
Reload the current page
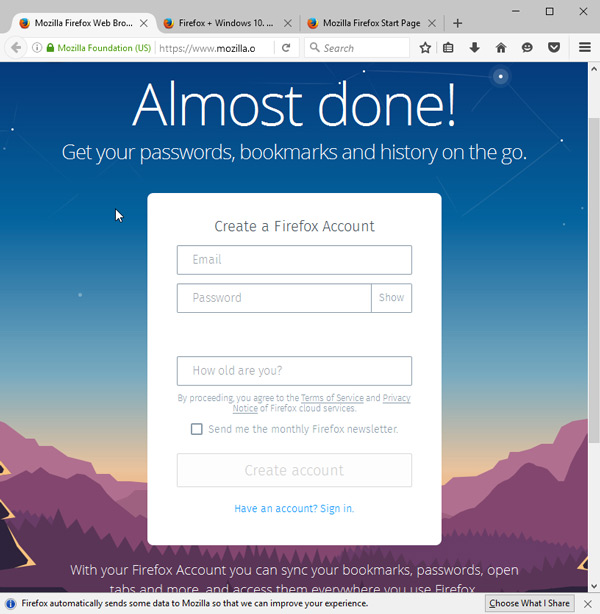[x=286, y=48]
